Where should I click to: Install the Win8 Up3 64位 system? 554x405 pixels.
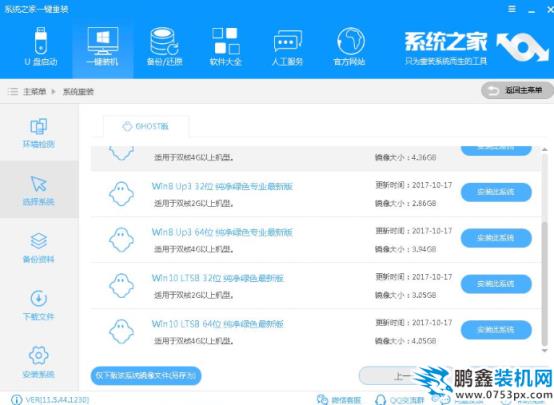coord(496,238)
